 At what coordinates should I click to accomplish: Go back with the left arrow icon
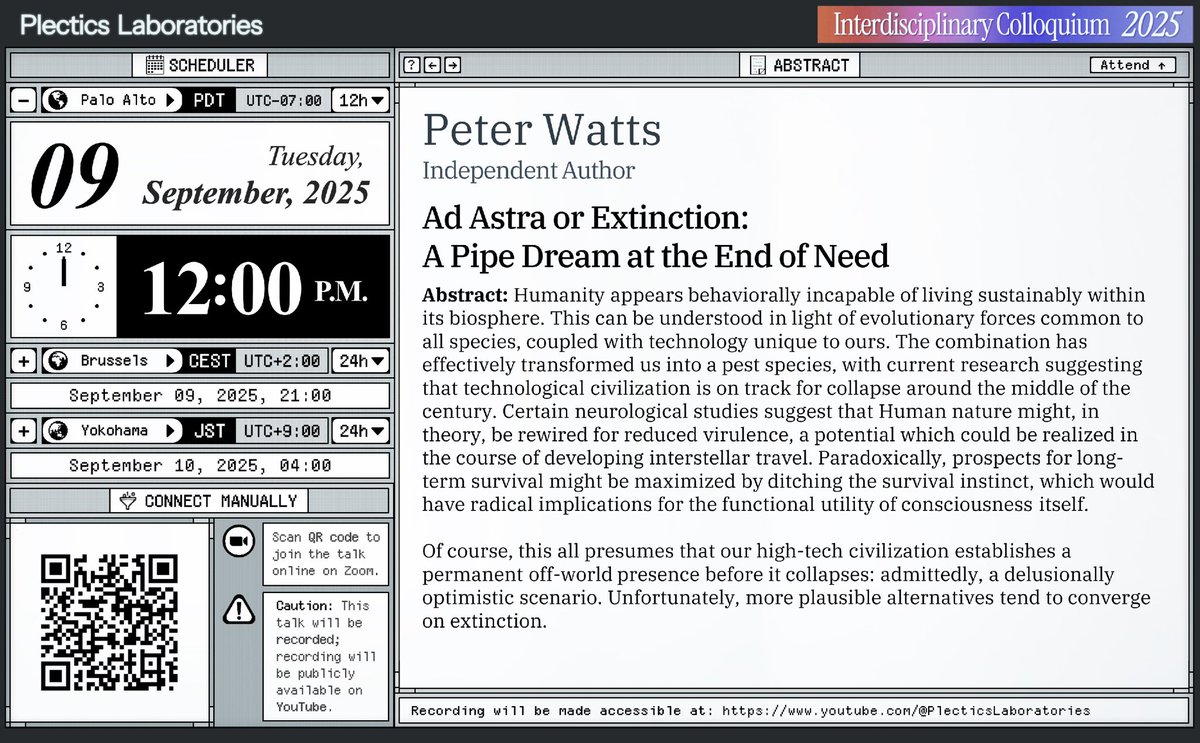pos(432,65)
